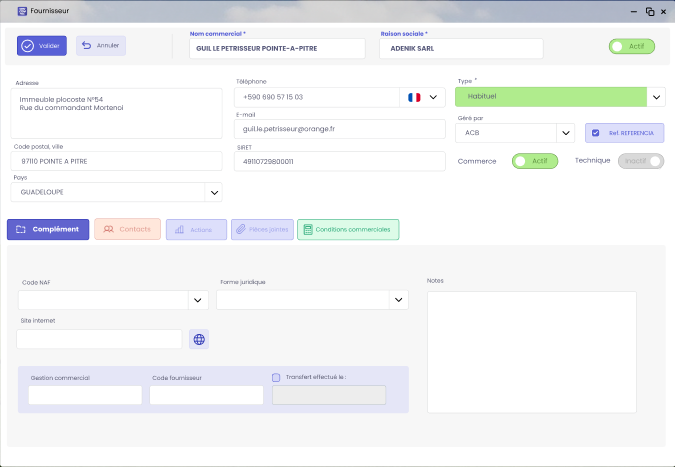Click the chart icon on Actions tab

pyautogui.click(x=179, y=230)
